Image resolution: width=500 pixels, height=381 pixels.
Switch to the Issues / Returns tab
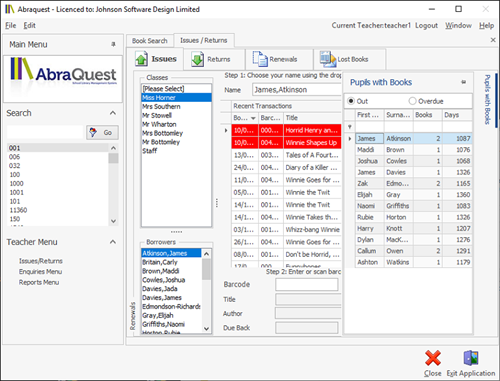point(204,40)
